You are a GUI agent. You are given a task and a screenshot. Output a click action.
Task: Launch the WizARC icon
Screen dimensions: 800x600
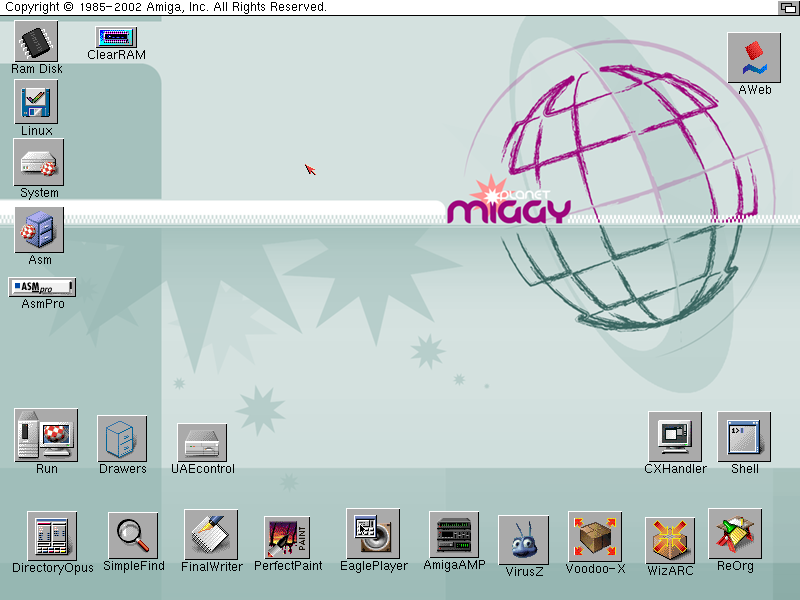pos(670,540)
